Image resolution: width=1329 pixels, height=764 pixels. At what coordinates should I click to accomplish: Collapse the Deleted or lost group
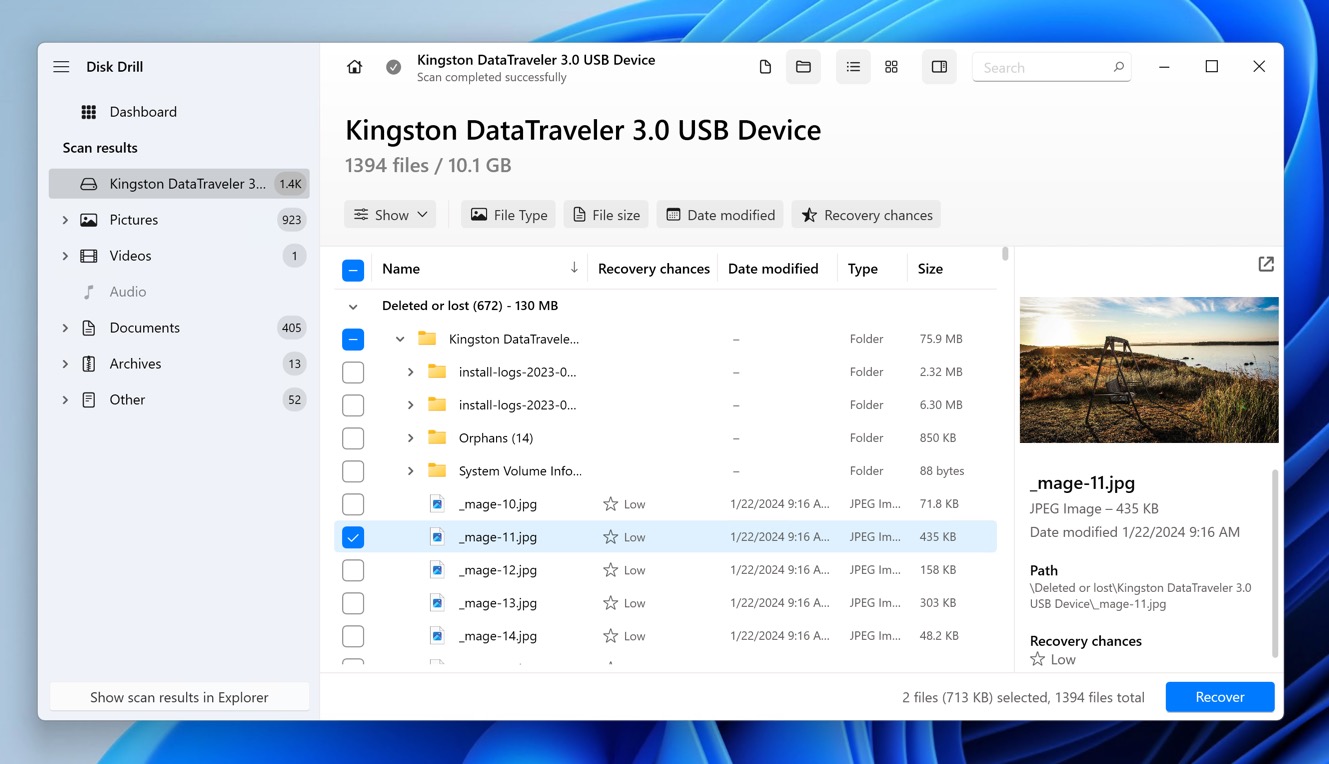(x=353, y=307)
